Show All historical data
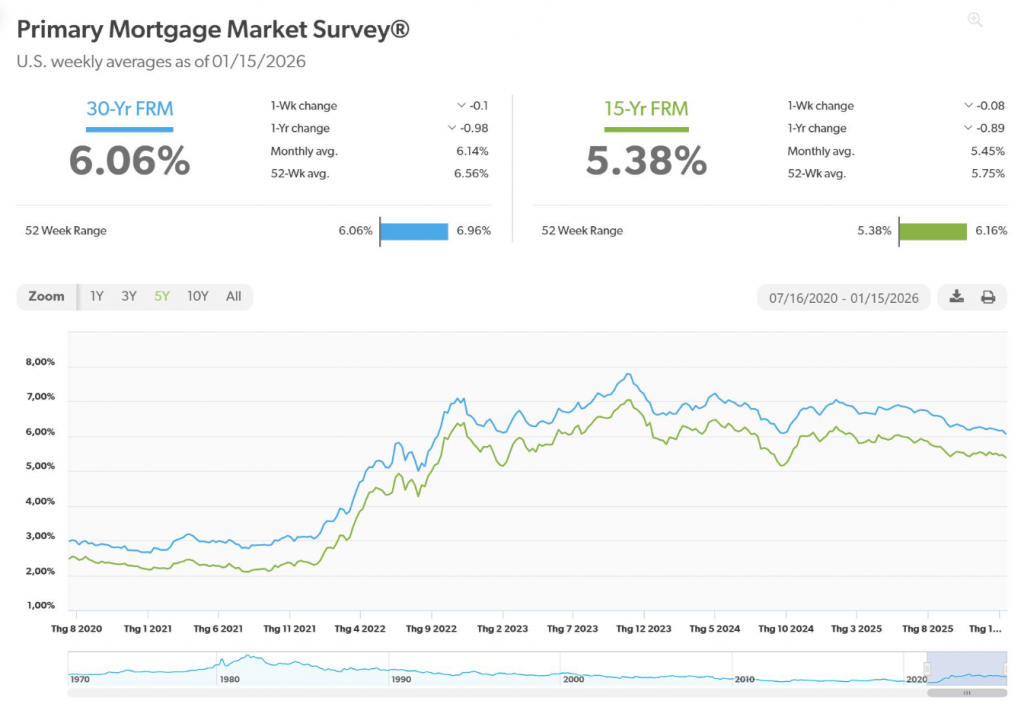This screenshot has width=1024, height=701. 234,296
